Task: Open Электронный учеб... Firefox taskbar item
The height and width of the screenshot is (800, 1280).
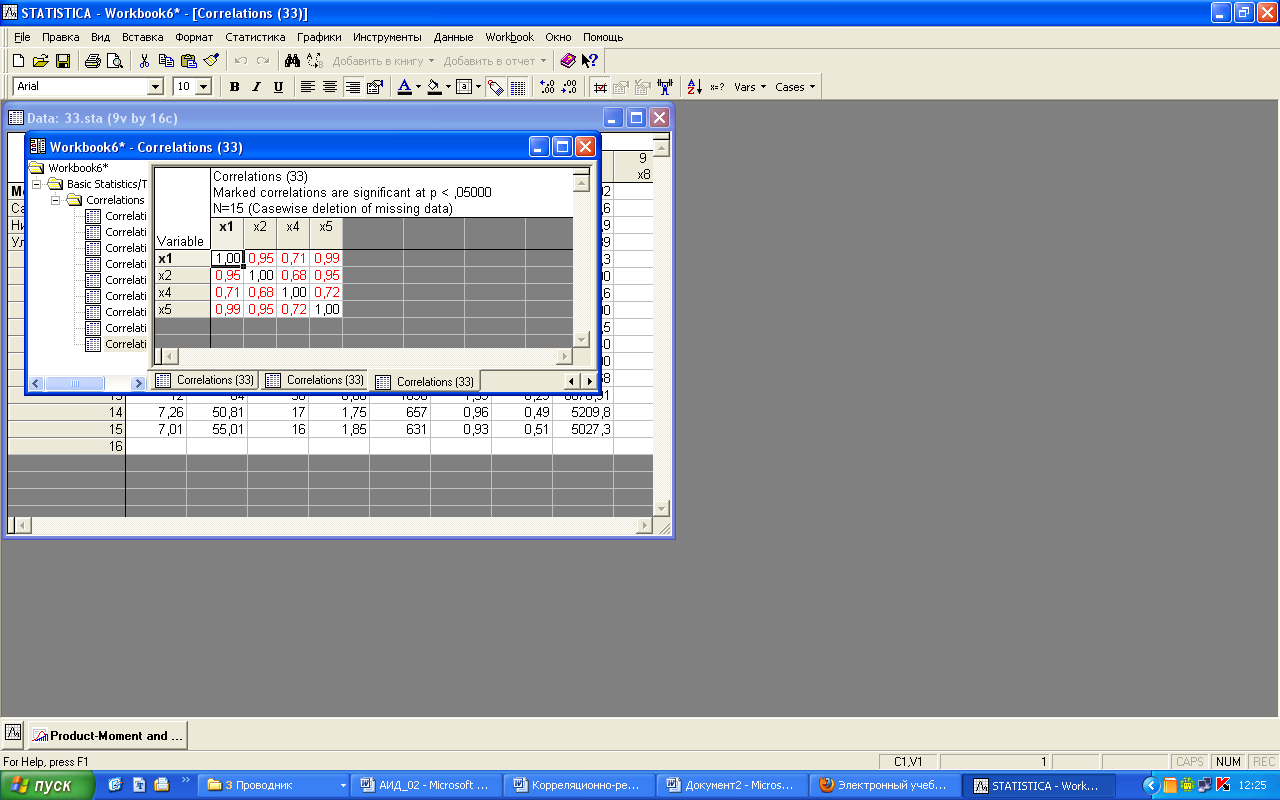Action: point(886,785)
